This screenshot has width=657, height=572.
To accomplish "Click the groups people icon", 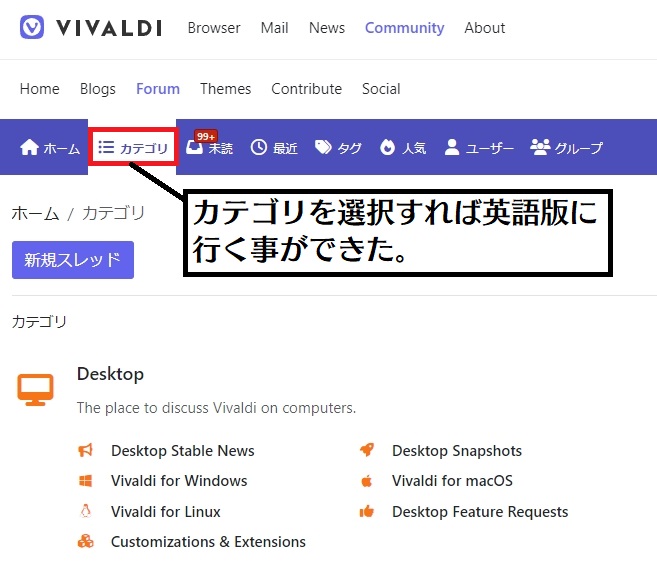I will click(x=540, y=147).
